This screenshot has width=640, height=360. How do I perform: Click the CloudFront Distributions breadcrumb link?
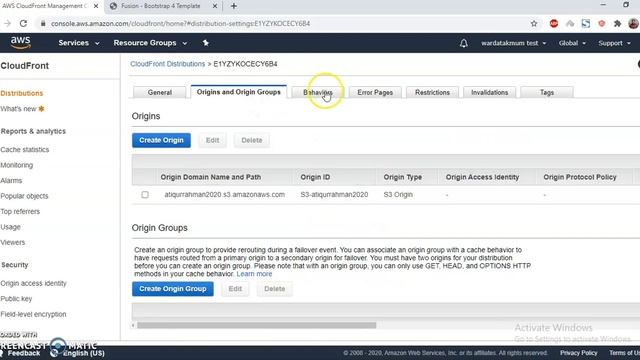pyautogui.click(x=168, y=64)
